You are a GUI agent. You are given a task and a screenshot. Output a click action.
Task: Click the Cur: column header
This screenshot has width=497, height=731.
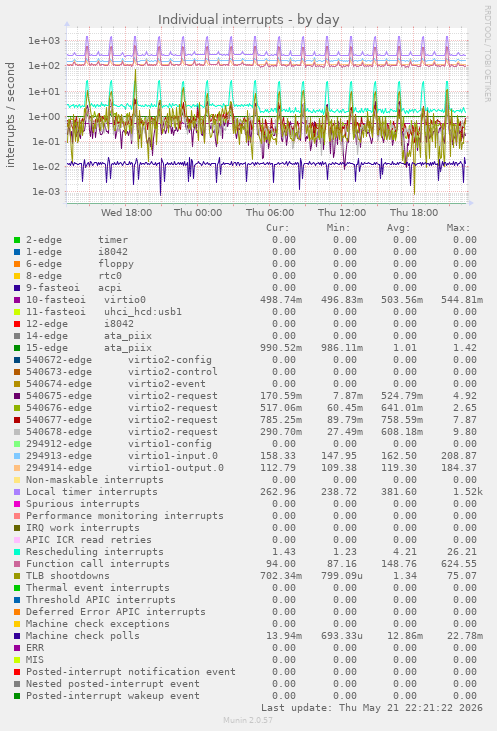tap(278, 228)
